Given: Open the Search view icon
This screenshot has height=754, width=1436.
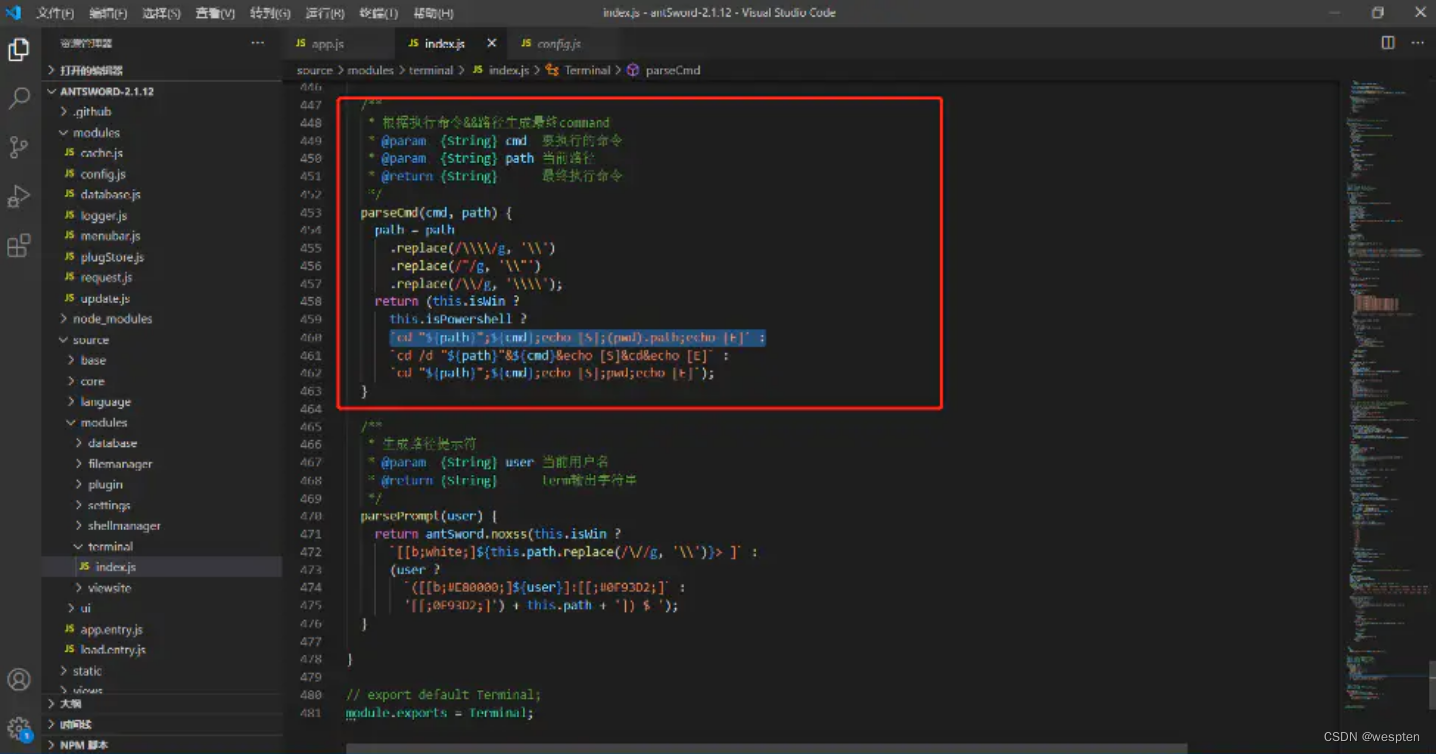Looking at the screenshot, I should click(x=19, y=98).
